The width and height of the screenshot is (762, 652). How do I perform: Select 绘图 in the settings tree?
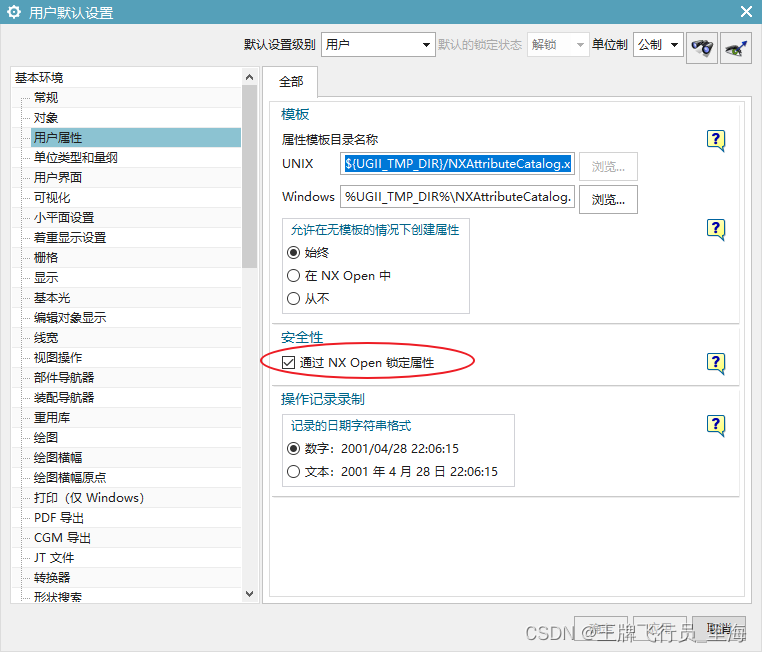(46, 437)
